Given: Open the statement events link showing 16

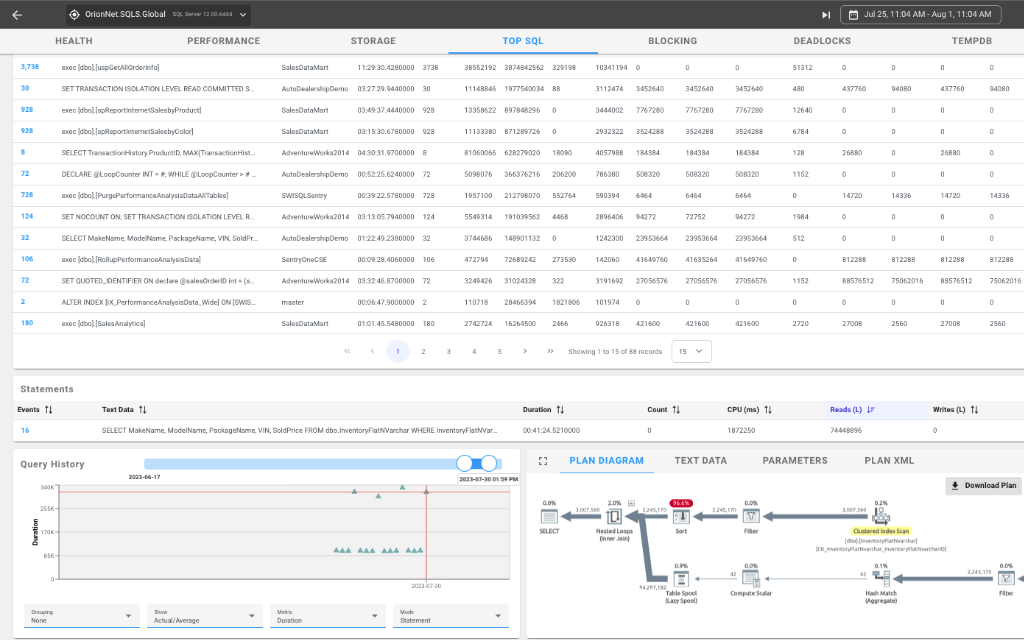Looking at the screenshot, I should point(24,430).
